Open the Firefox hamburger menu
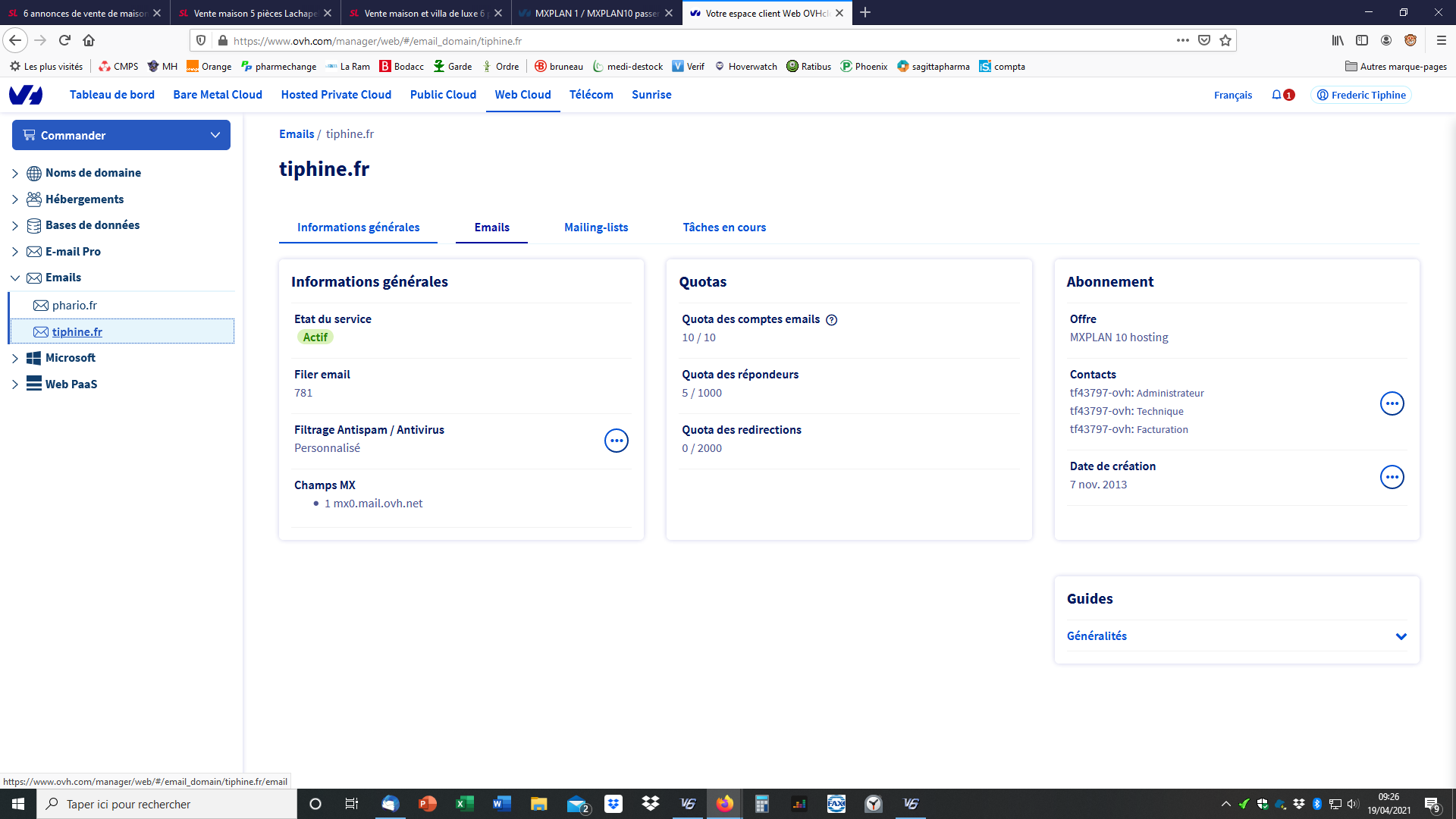The height and width of the screenshot is (819, 1456). [1441, 41]
